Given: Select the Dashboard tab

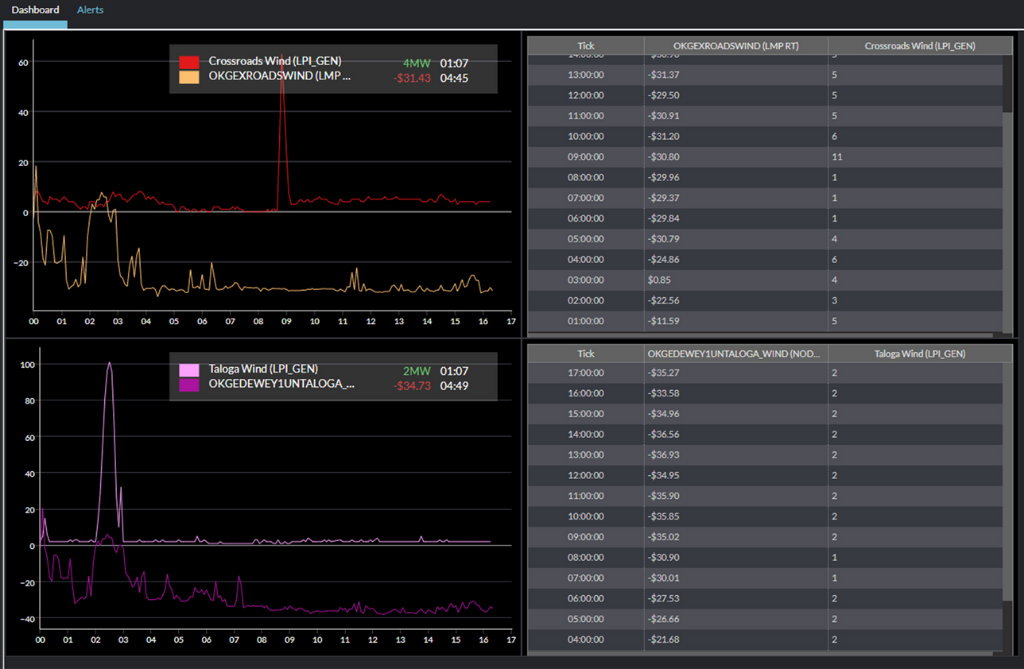Looking at the screenshot, I should pyautogui.click(x=34, y=10).
